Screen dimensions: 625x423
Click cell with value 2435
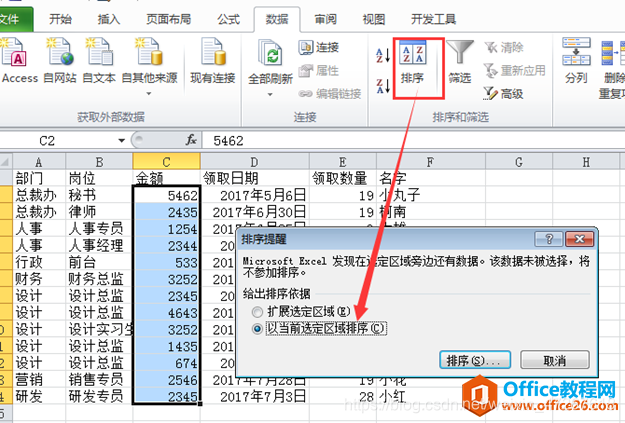click(166, 212)
